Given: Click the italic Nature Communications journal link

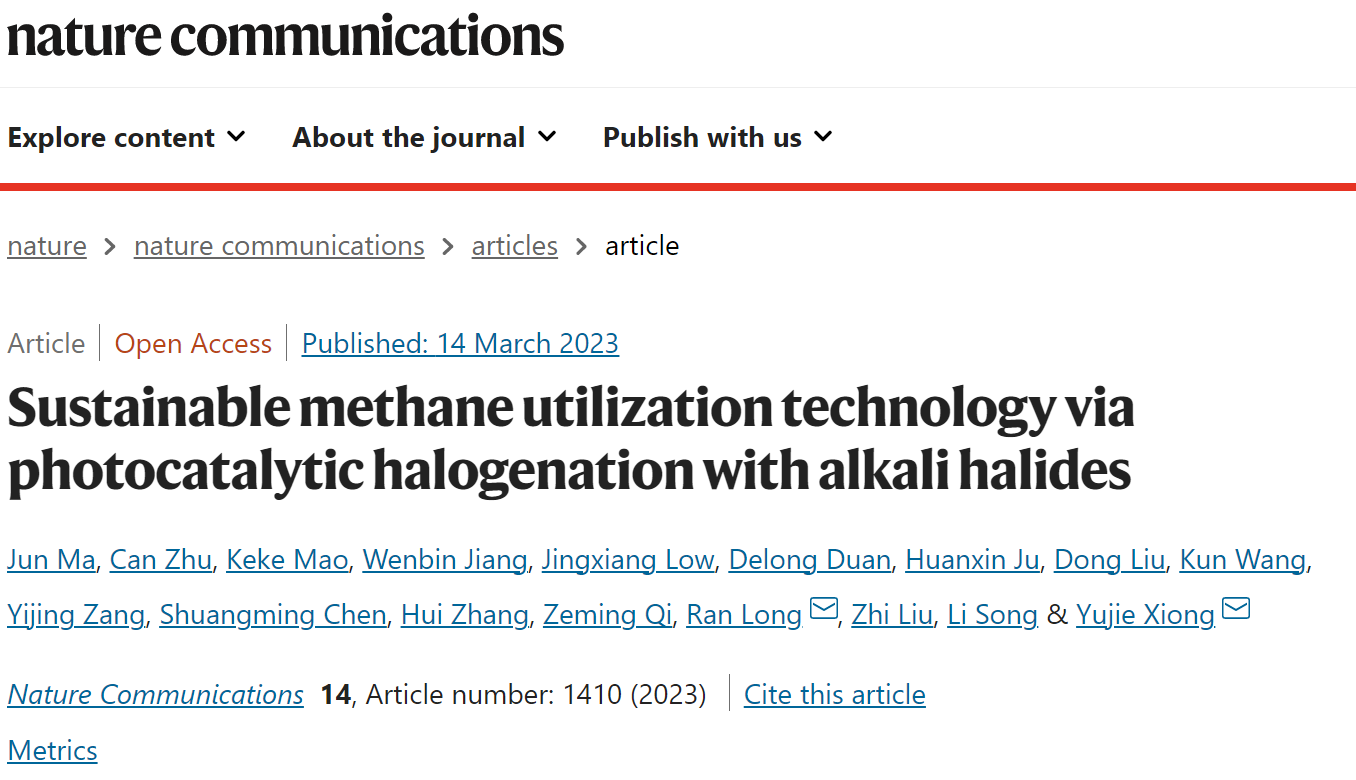Looking at the screenshot, I should (155, 695).
